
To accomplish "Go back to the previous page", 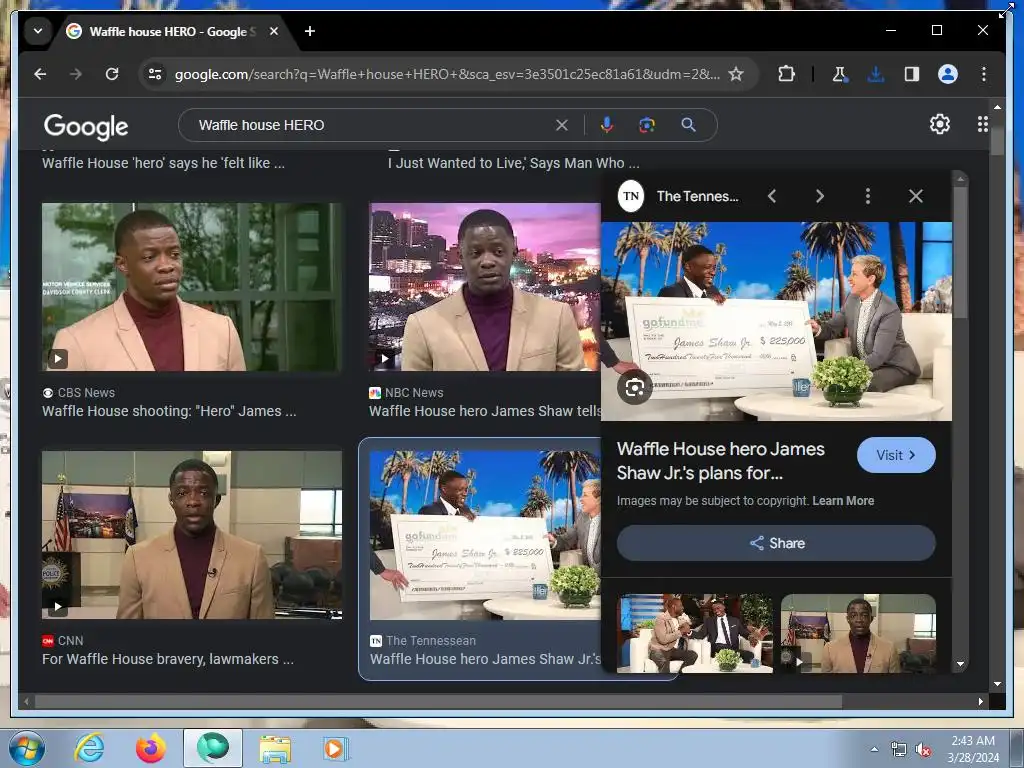I will [x=40, y=74].
